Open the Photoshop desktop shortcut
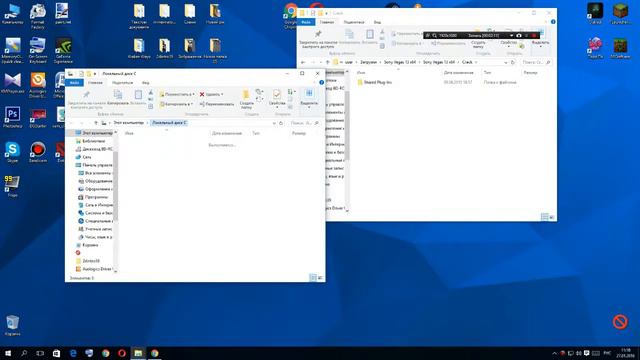Screen dimensions: 640x360 [x=12, y=118]
